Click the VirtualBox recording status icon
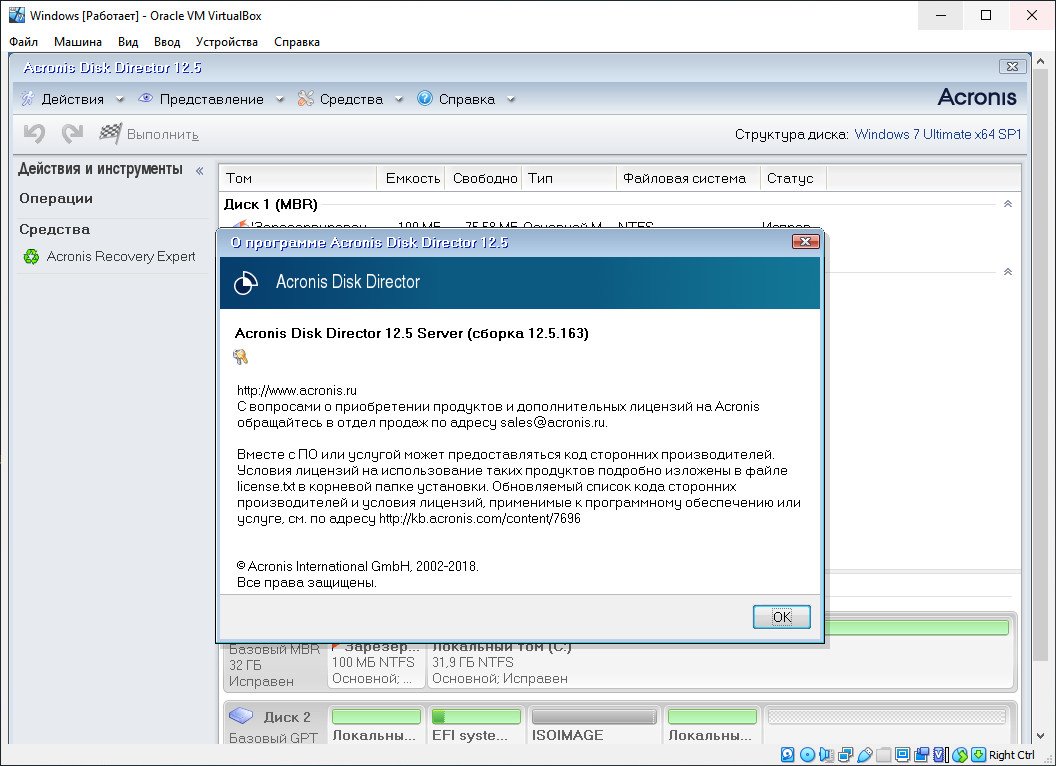This screenshot has height=766, width=1056. [921, 755]
